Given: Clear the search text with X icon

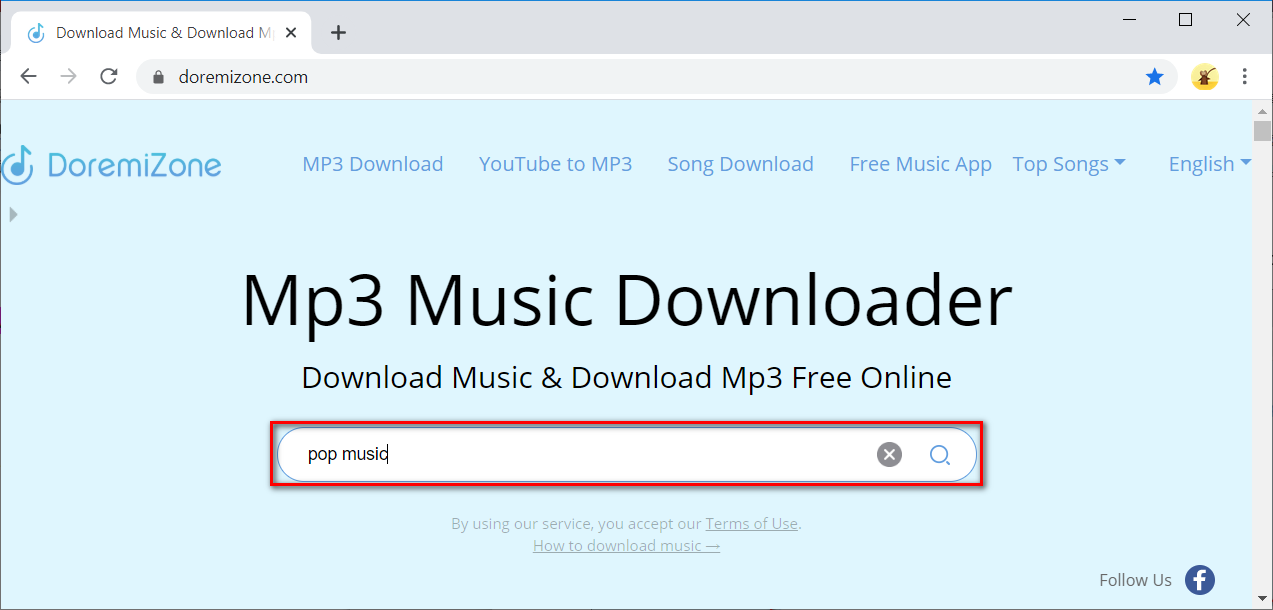Looking at the screenshot, I should coord(889,455).
